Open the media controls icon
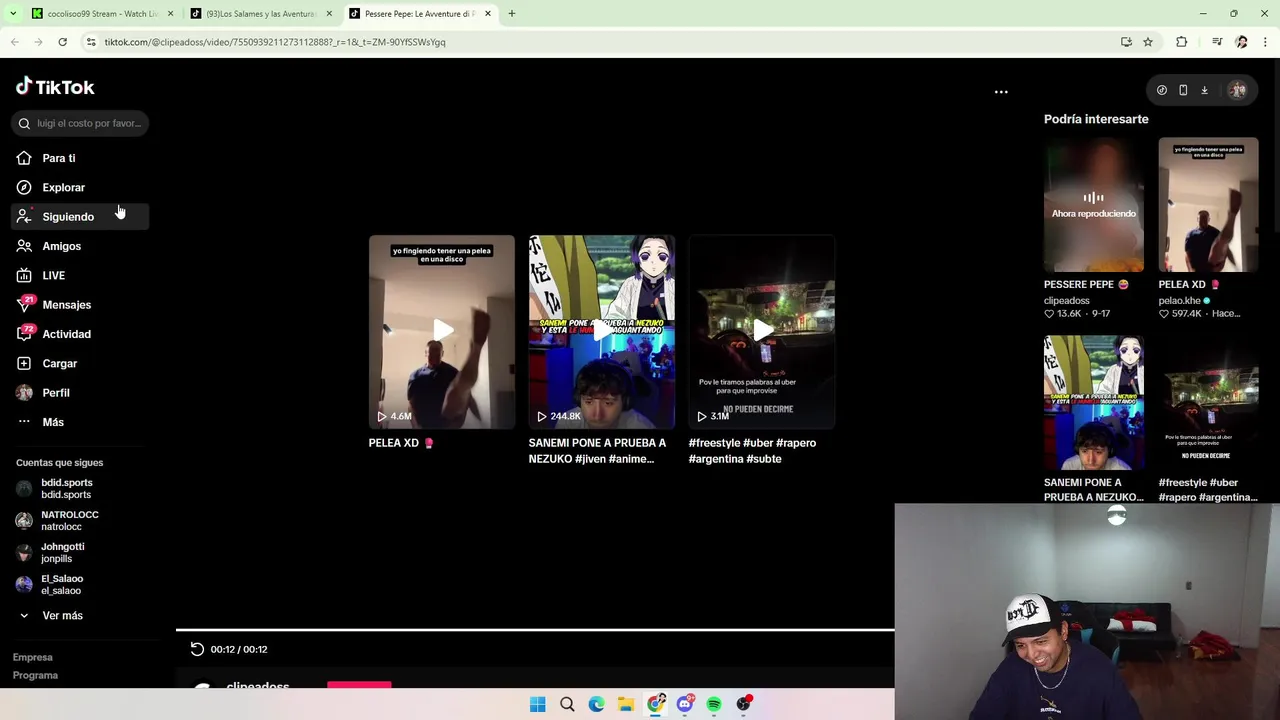1280x720 pixels. click(x=1217, y=42)
